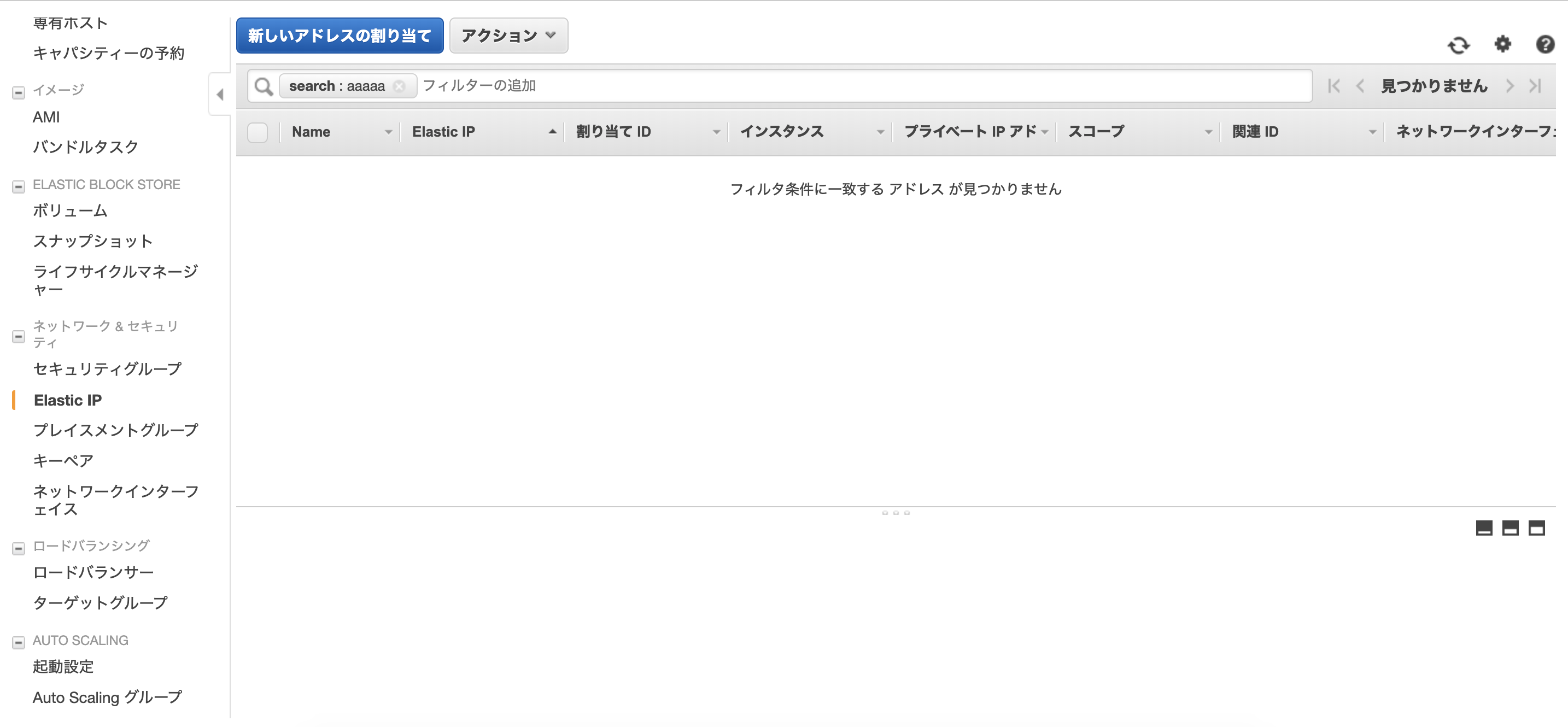Open the Name column dropdown arrow
This screenshot has width=1568, height=727.
(x=388, y=132)
